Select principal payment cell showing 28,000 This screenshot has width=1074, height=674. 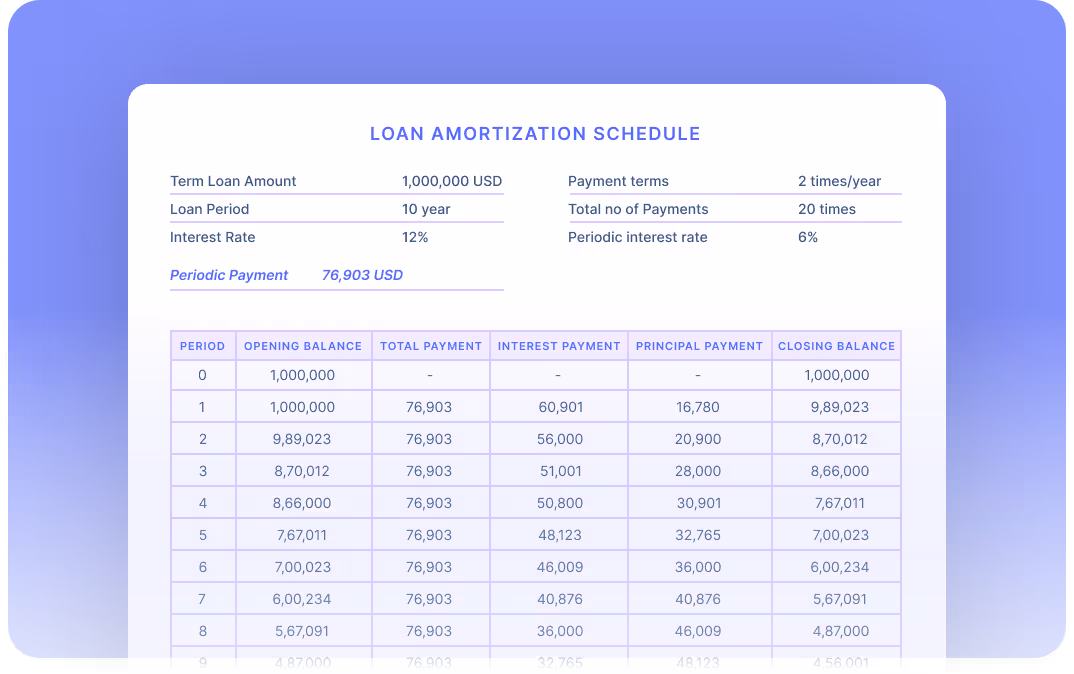[x=699, y=471]
